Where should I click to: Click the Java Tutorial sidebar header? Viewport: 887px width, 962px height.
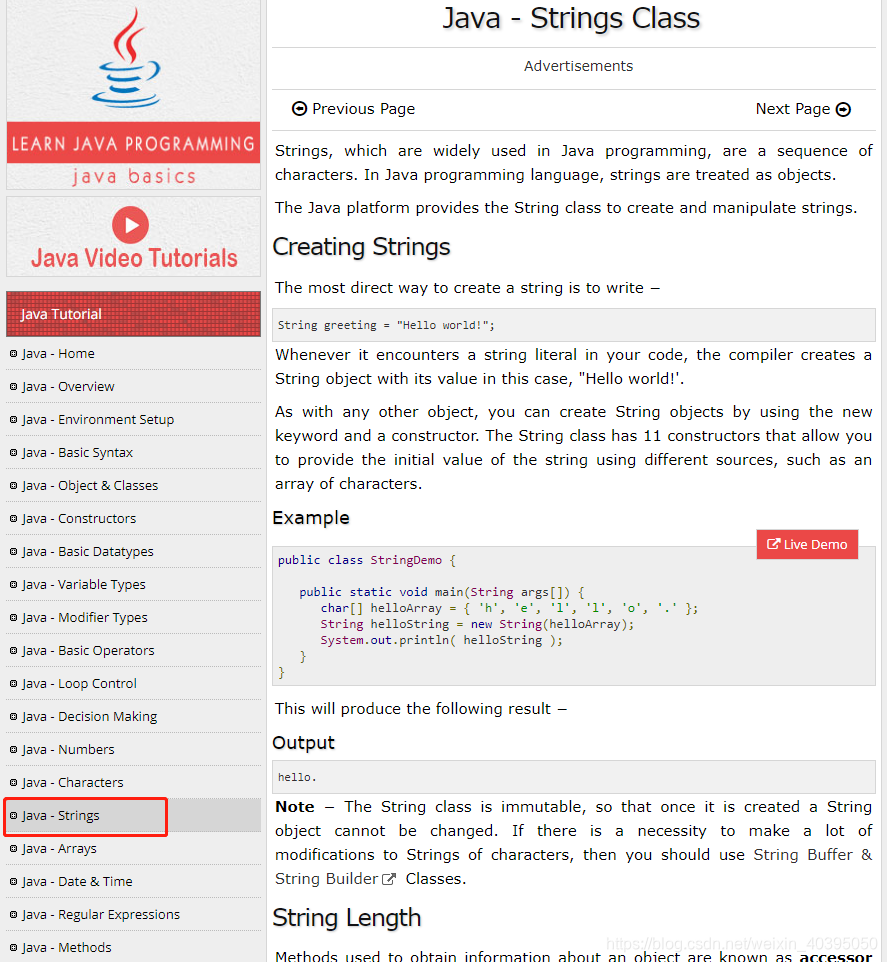(133, 314)
